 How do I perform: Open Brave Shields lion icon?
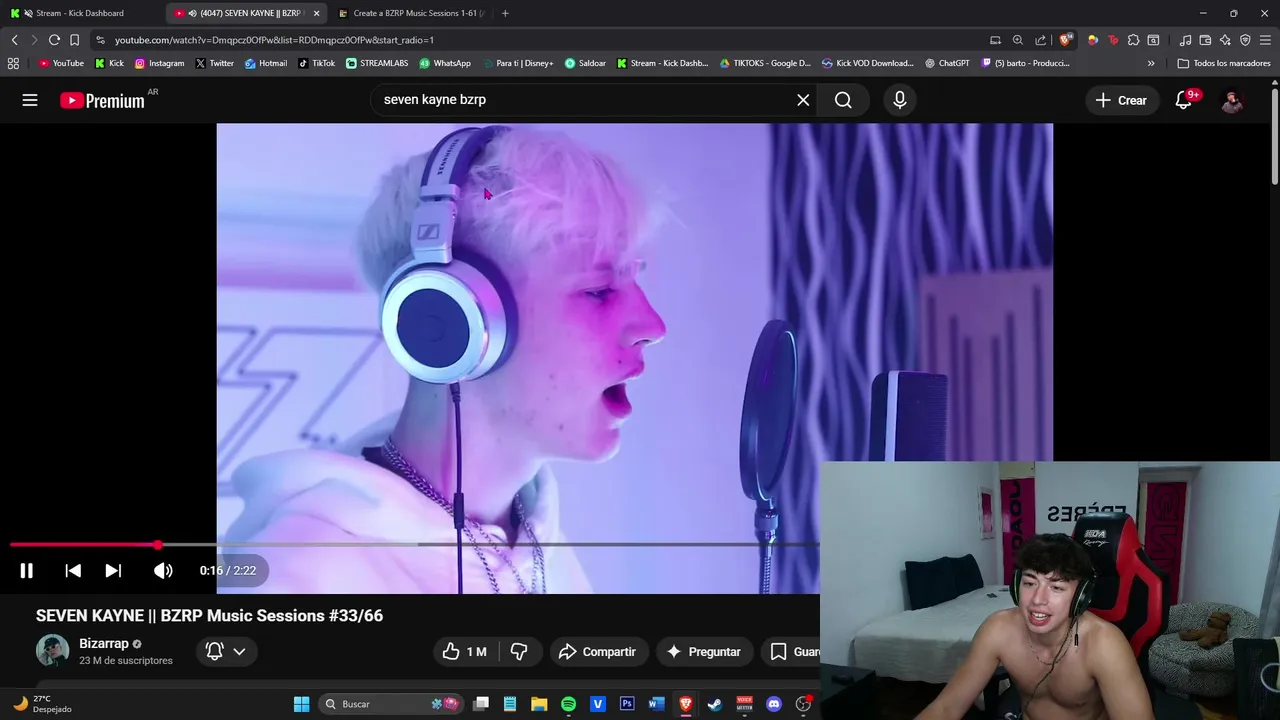pos(1066,40)
